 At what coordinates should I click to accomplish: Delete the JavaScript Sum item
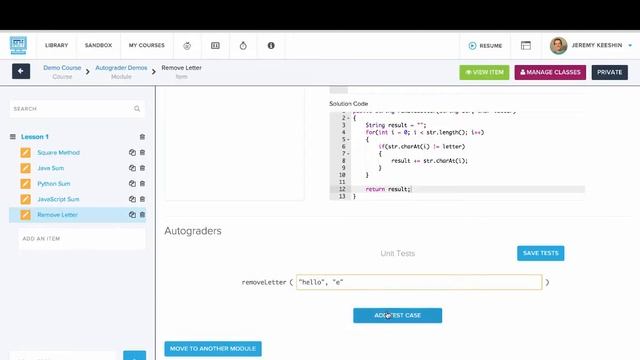pos(142,199)
